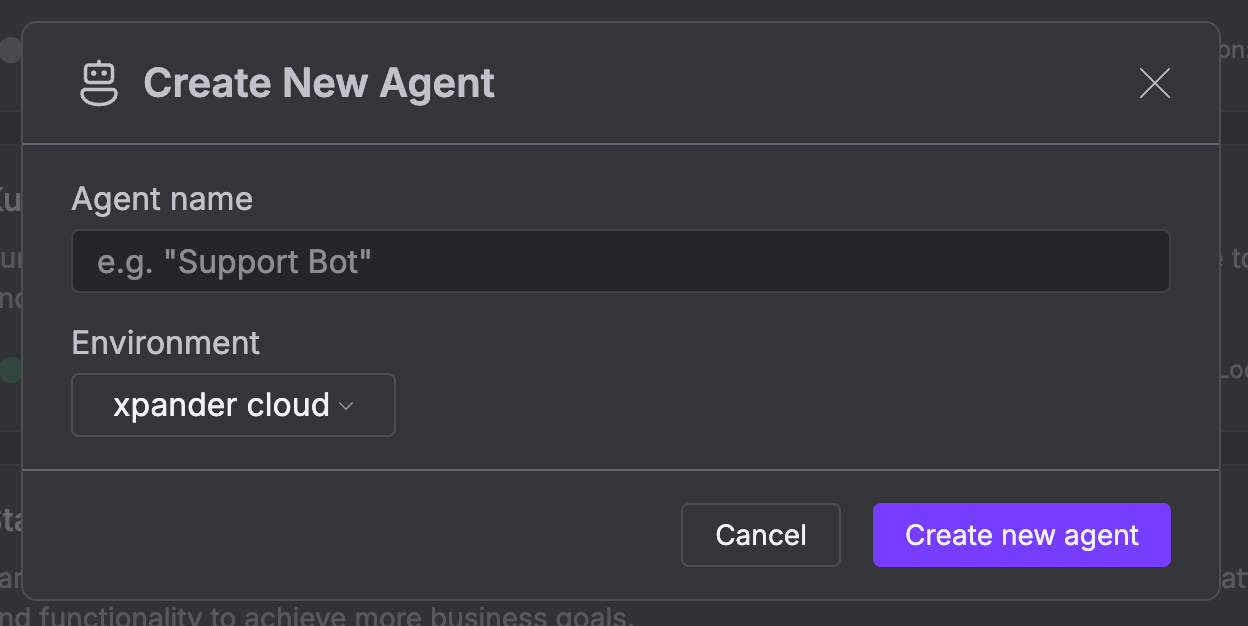
Task: Click the X icon to cancel agent creation
Action: (x=1154, y=84)
